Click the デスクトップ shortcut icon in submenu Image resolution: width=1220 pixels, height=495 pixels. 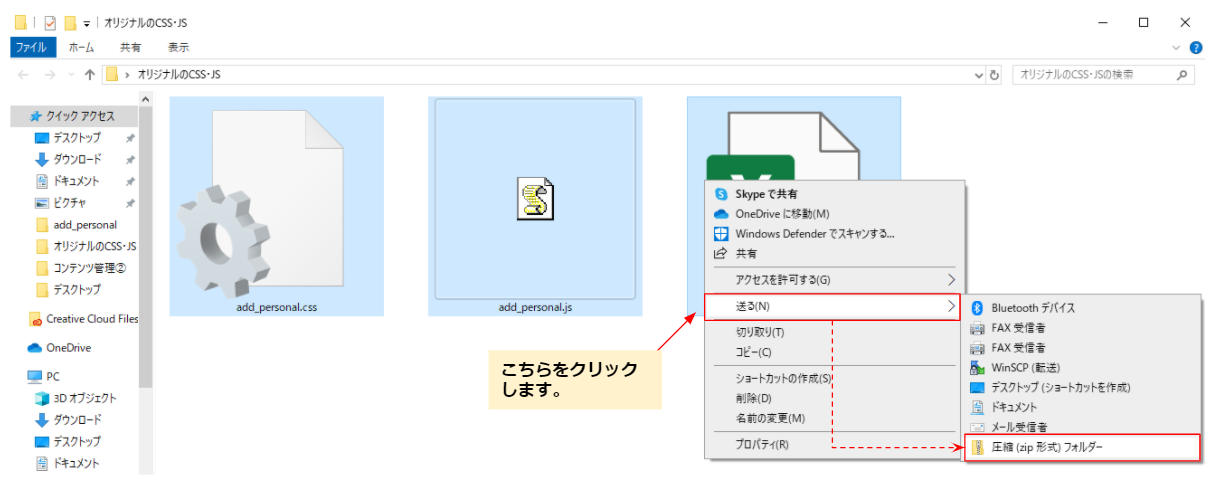(x=978, y=388)
